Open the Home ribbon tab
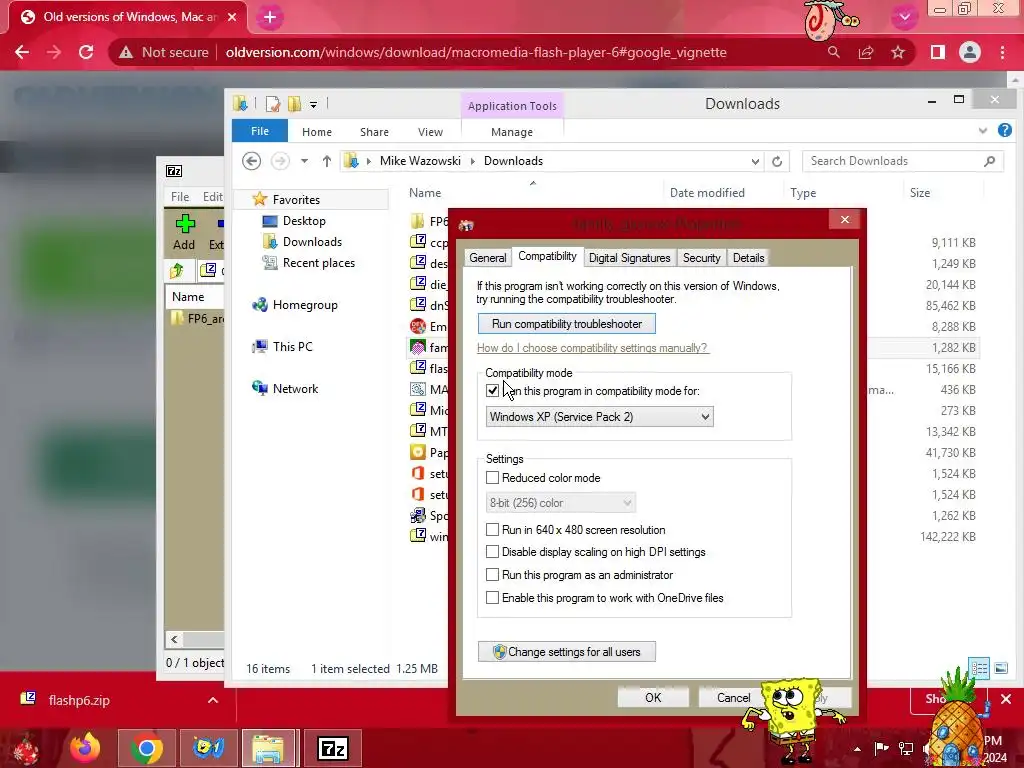This screenshot has width=1024, height=768. tap(317, 132)
